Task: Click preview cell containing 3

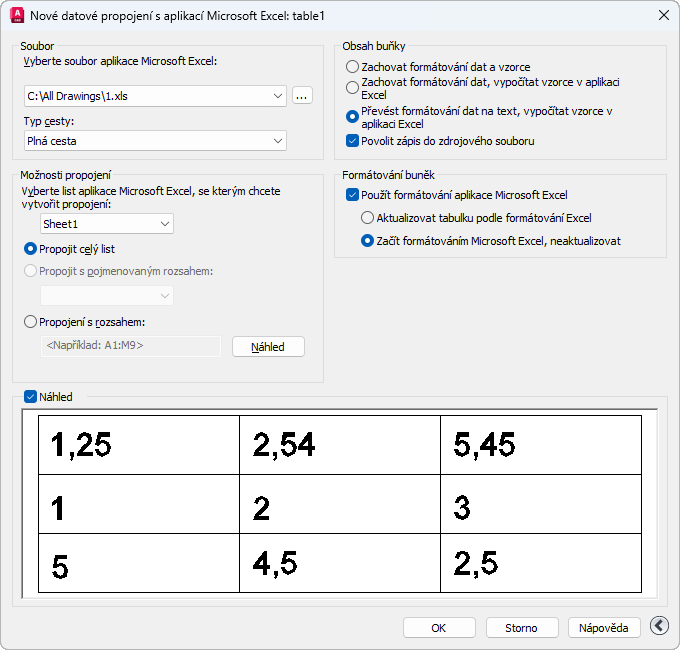Action: pyautogui.click(x=541, y=504)
